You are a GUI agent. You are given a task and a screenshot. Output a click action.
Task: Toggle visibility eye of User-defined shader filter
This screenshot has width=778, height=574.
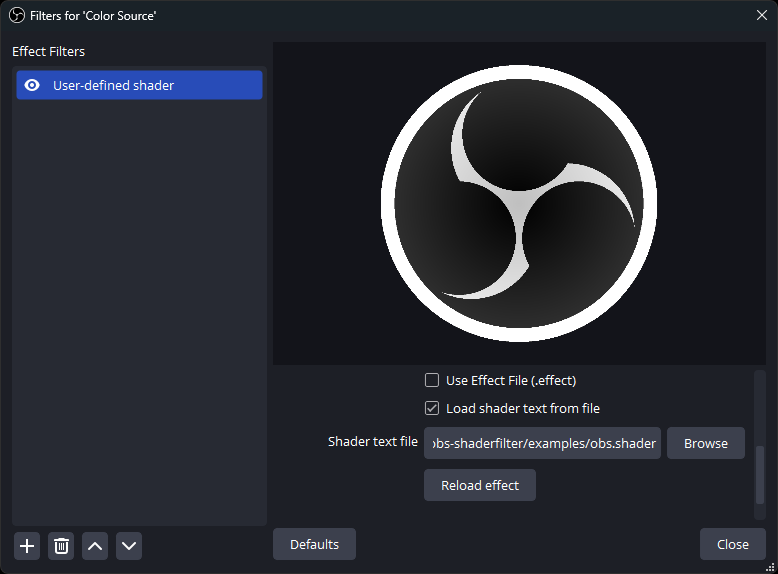click(x=32, y=85)
